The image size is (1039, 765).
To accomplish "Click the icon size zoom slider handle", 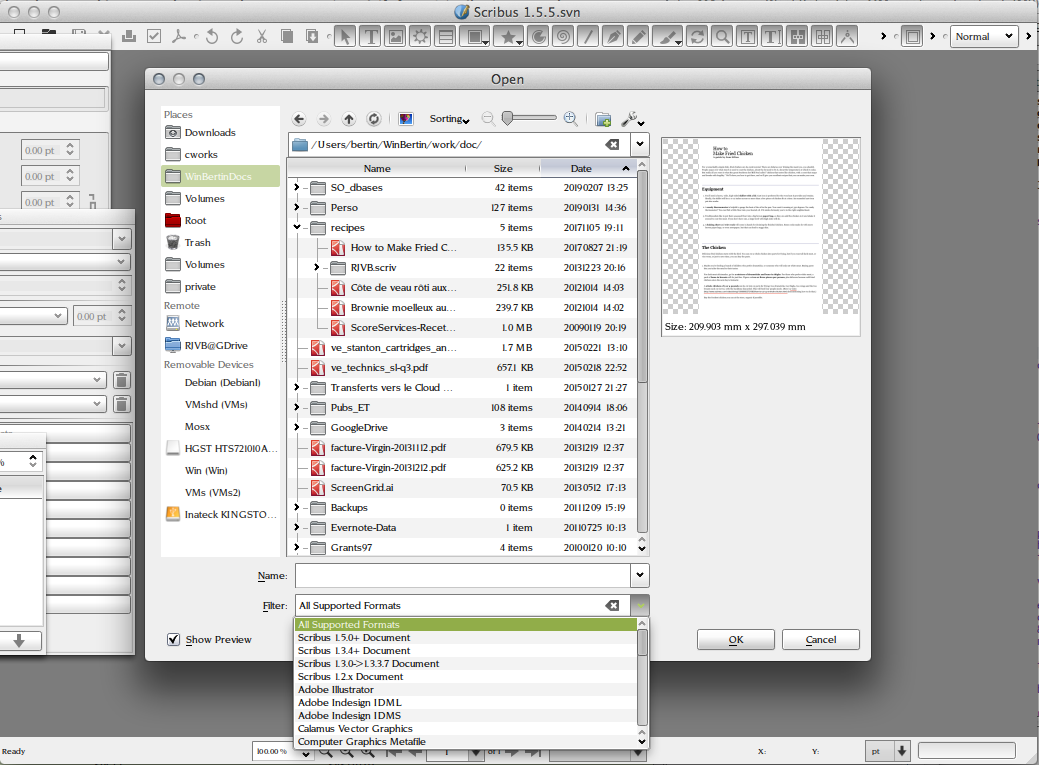I will coord(509,118).
